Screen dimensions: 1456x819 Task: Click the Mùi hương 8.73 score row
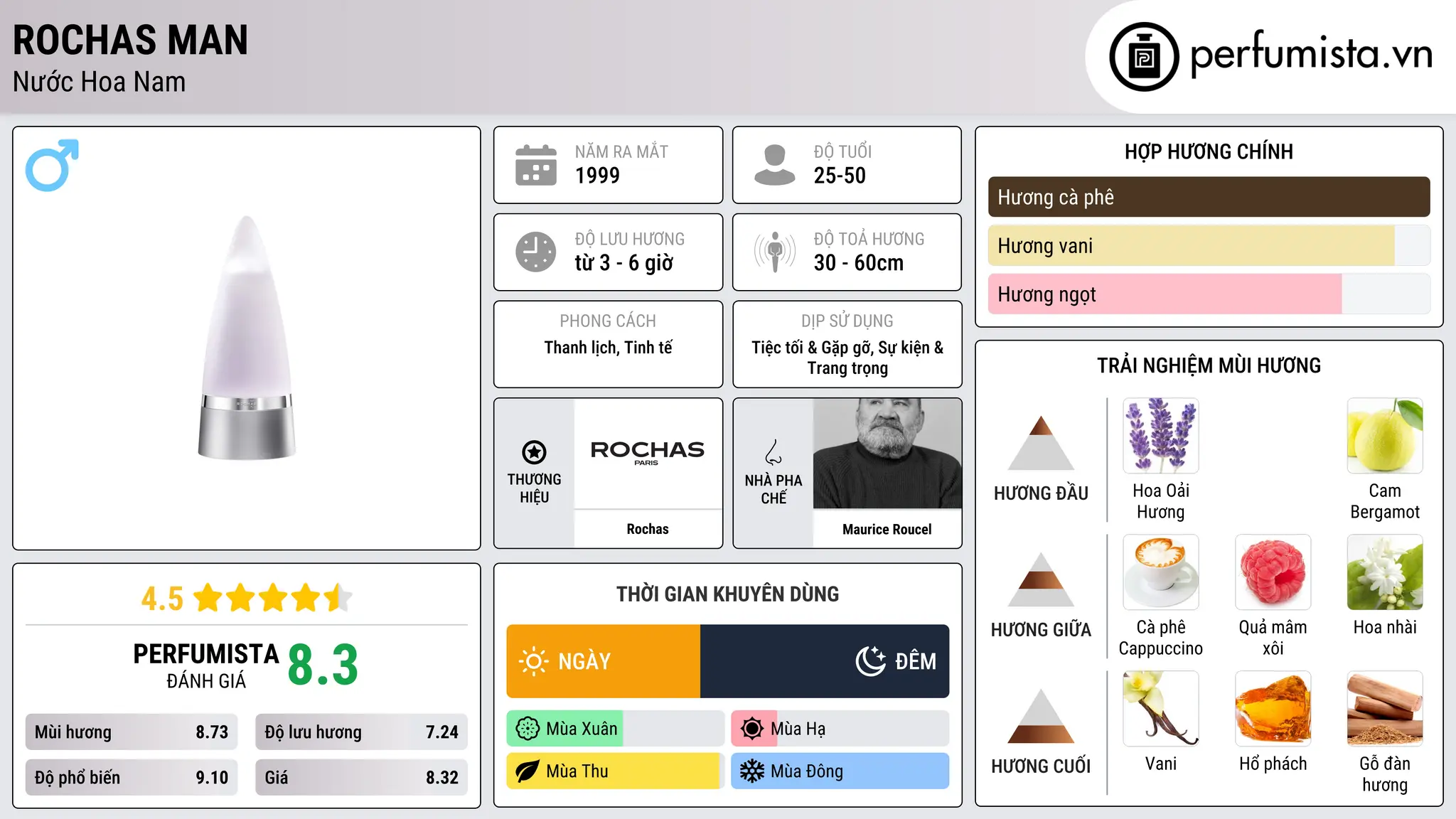pyautogui.click(x=132, y=732)
